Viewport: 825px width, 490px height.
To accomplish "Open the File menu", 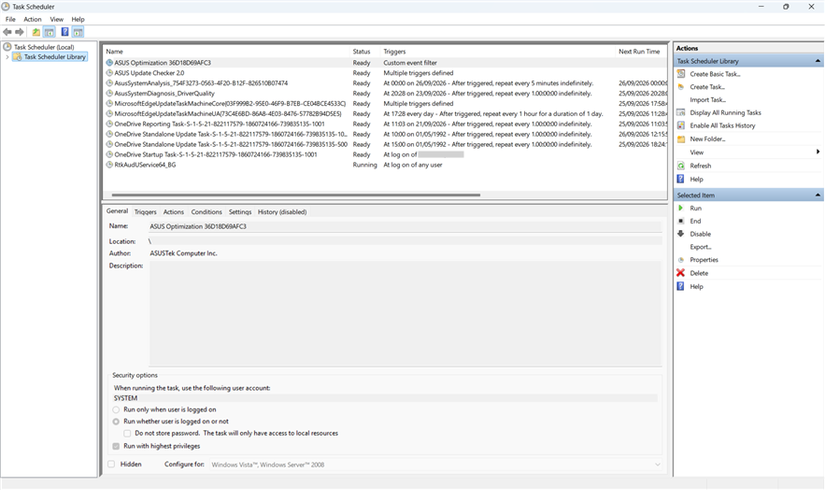I will click(x=11, y=19).
